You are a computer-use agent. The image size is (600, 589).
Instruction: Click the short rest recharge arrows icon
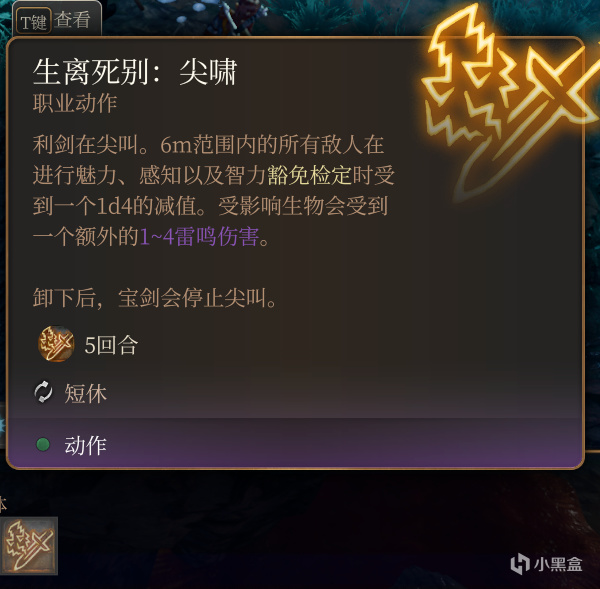click(x=43, y=392)
